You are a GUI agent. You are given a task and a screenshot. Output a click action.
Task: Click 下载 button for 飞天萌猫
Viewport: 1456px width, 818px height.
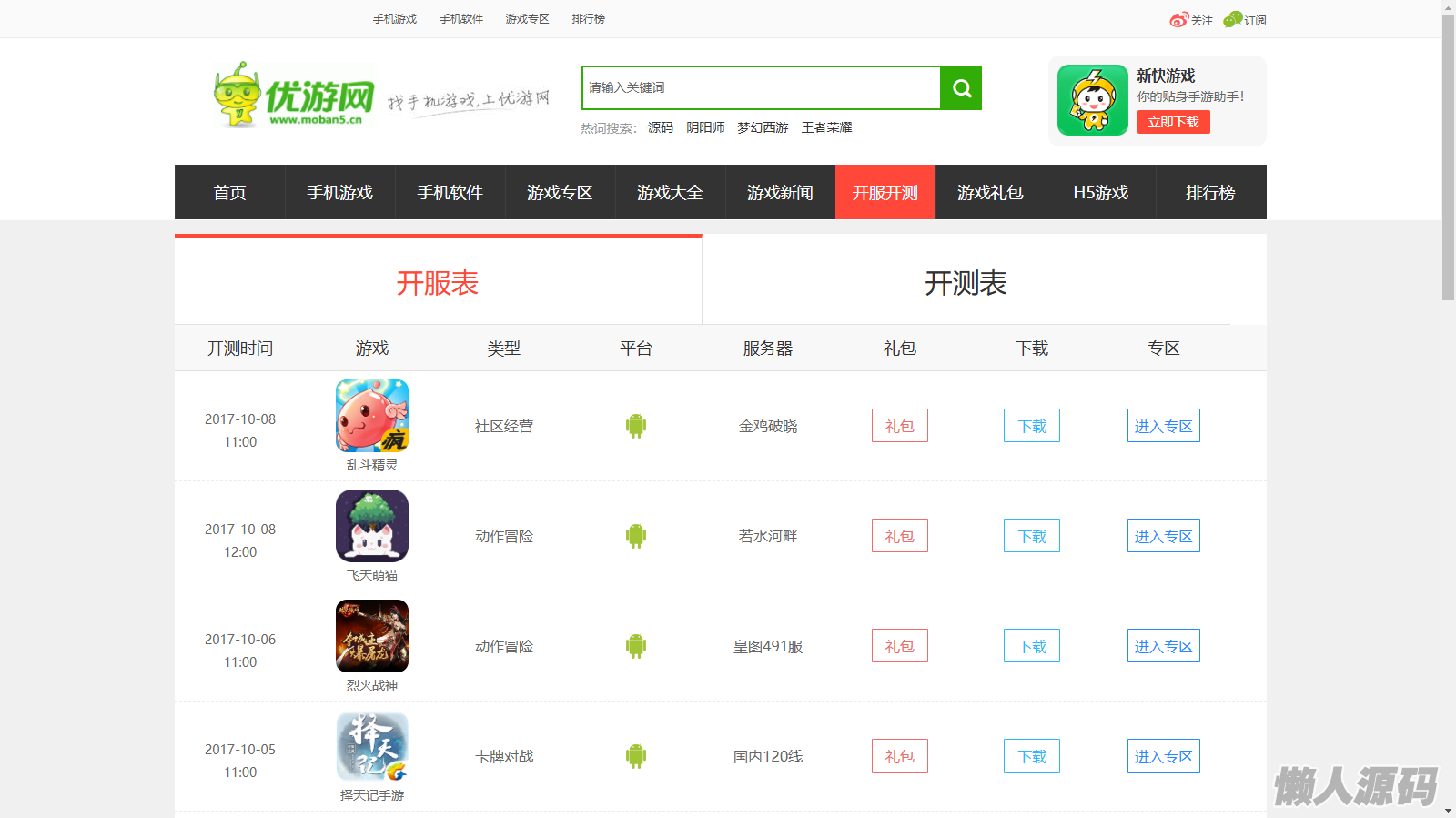click(x=1032, y=536)
